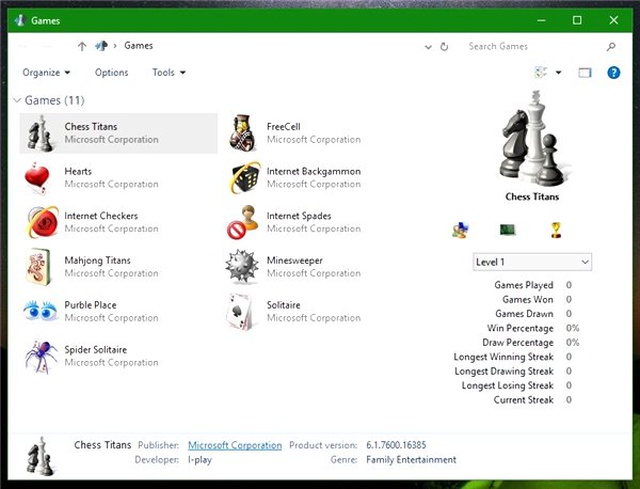The width and height of the screenshot is (640, 489).
Task: Select the FreeCell title
Action: [283, 127]
